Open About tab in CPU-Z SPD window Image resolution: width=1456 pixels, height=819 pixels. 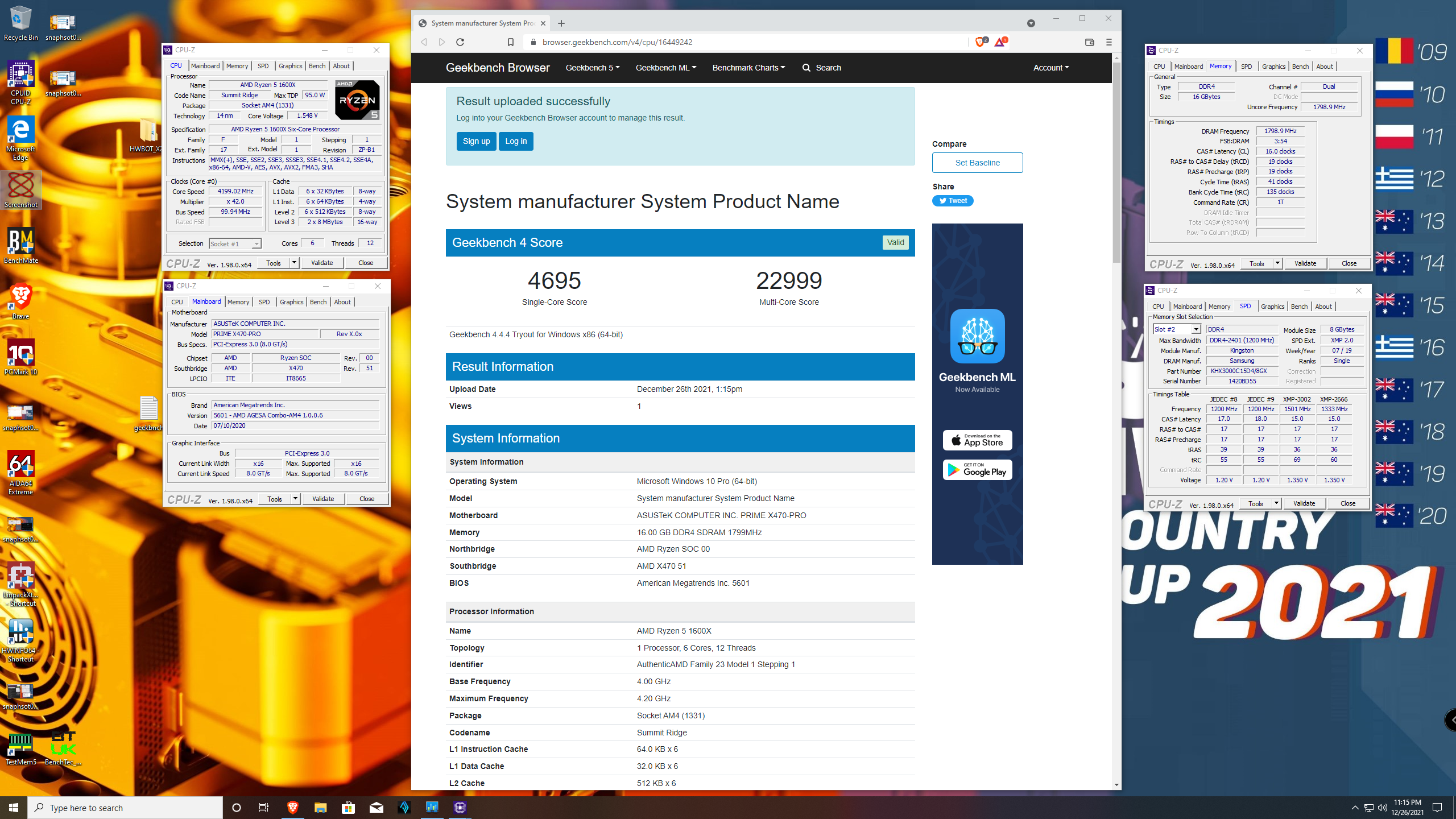tap(1323, 307)
